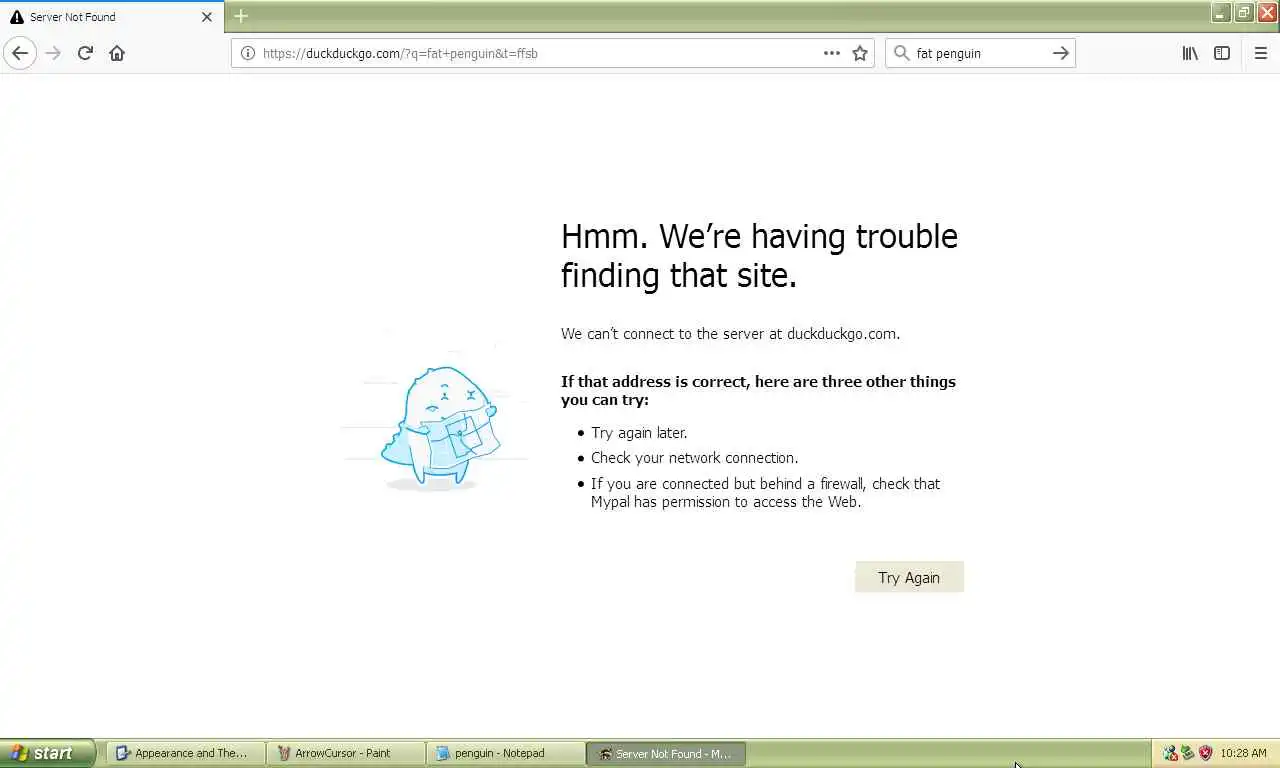
Task: Click the network connection tray icon
Action: pos(1170,753)
